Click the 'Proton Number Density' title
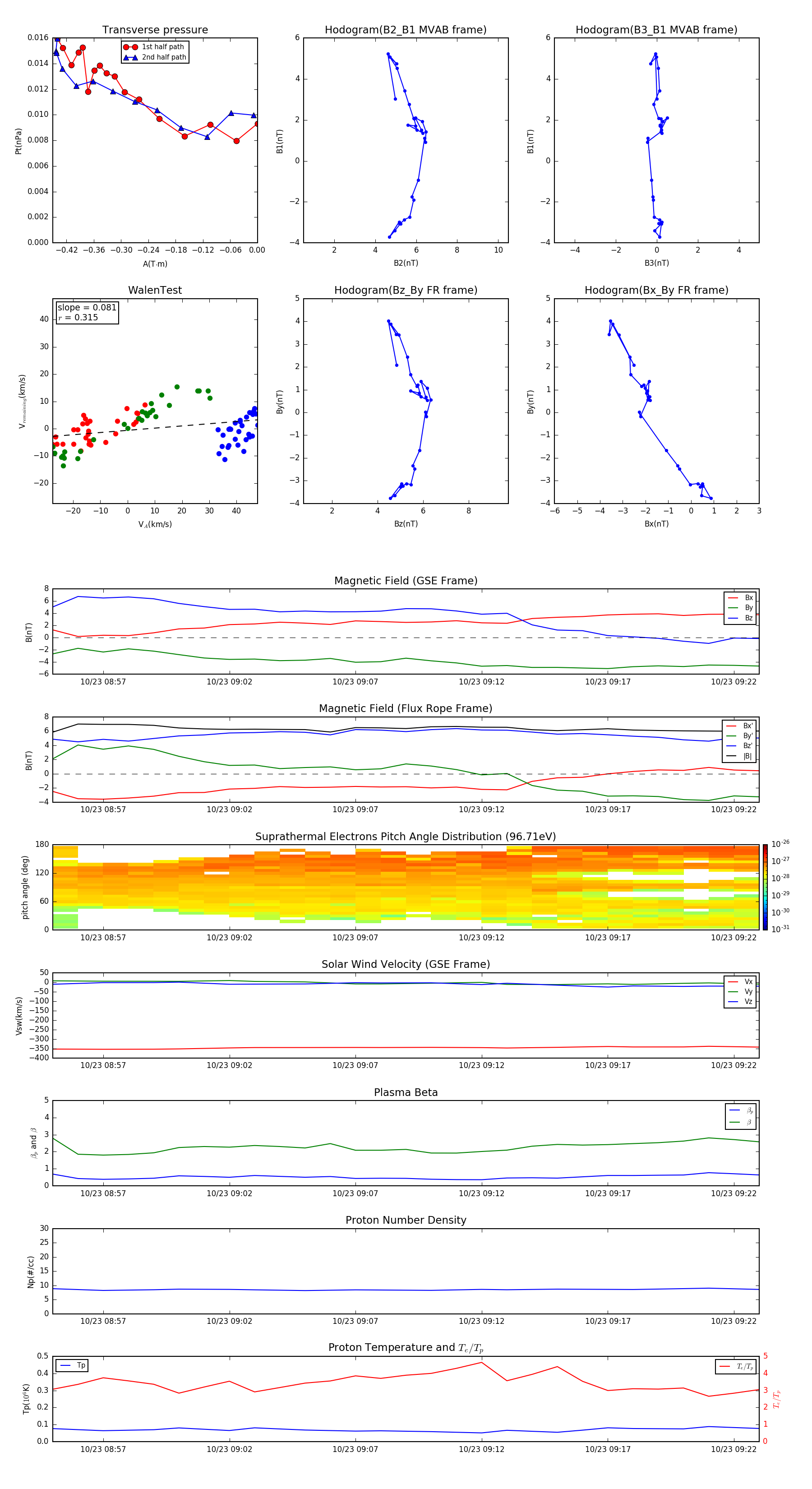The width and height of the screenshot is (812, 1489). [x=406, y=1220]
